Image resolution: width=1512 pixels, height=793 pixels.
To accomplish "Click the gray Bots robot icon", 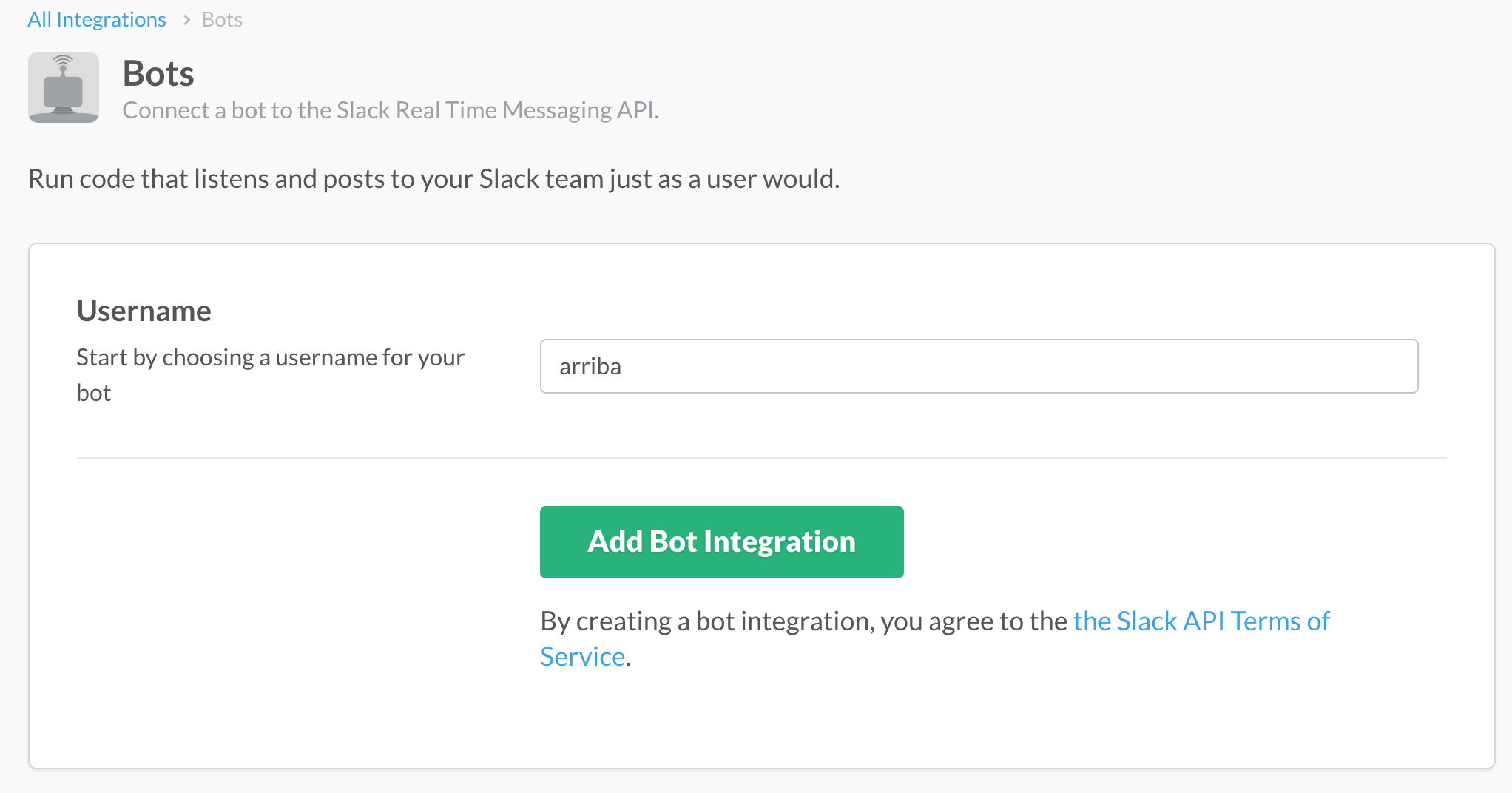I will (64, 87).
